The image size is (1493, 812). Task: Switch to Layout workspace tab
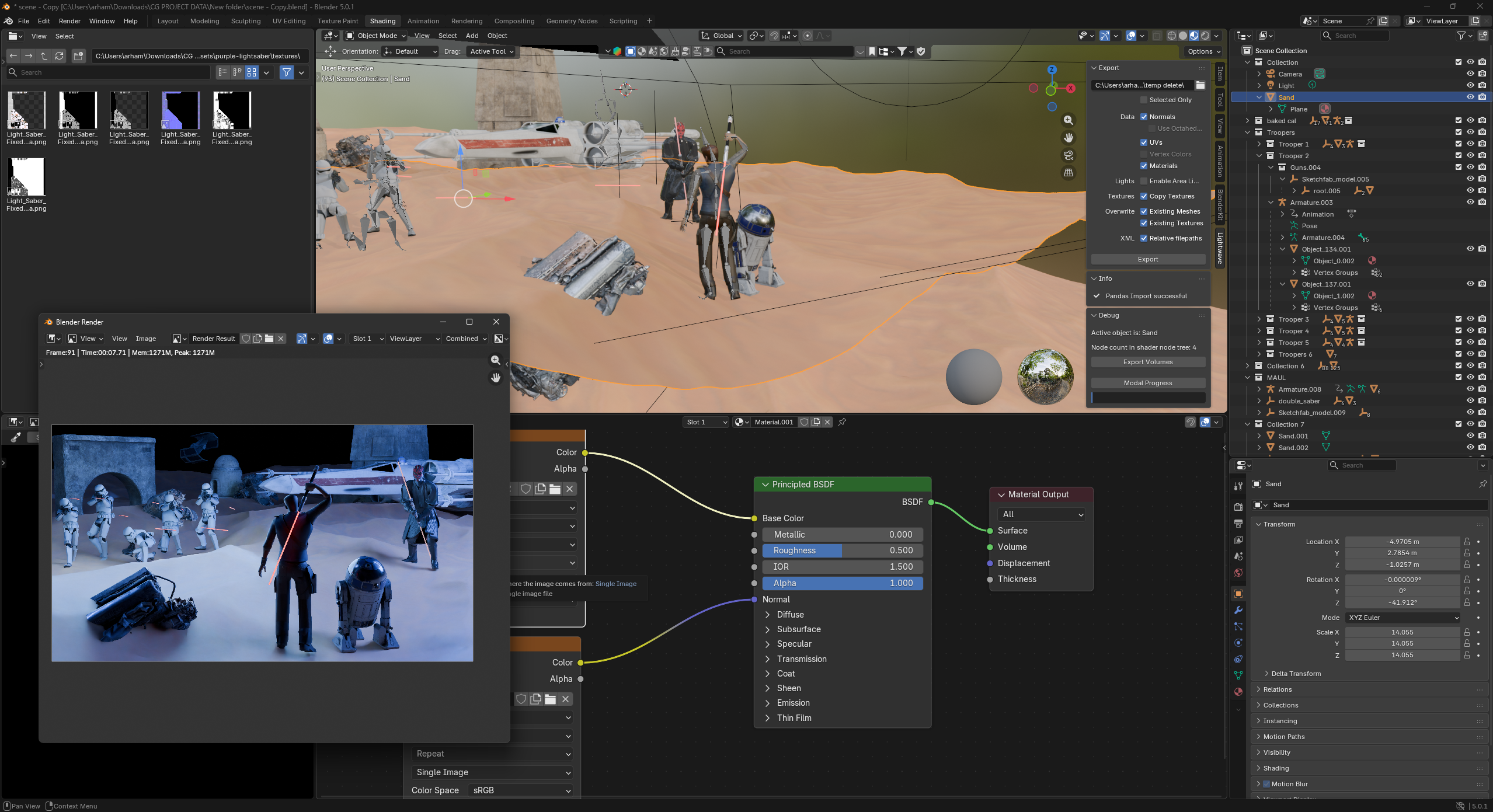[x=168, y=21]
